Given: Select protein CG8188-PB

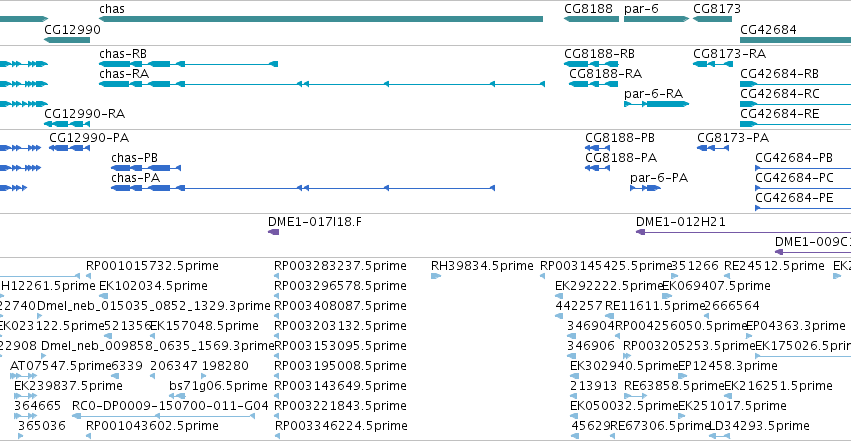Looking at the screenshot, I should (620, 138).
